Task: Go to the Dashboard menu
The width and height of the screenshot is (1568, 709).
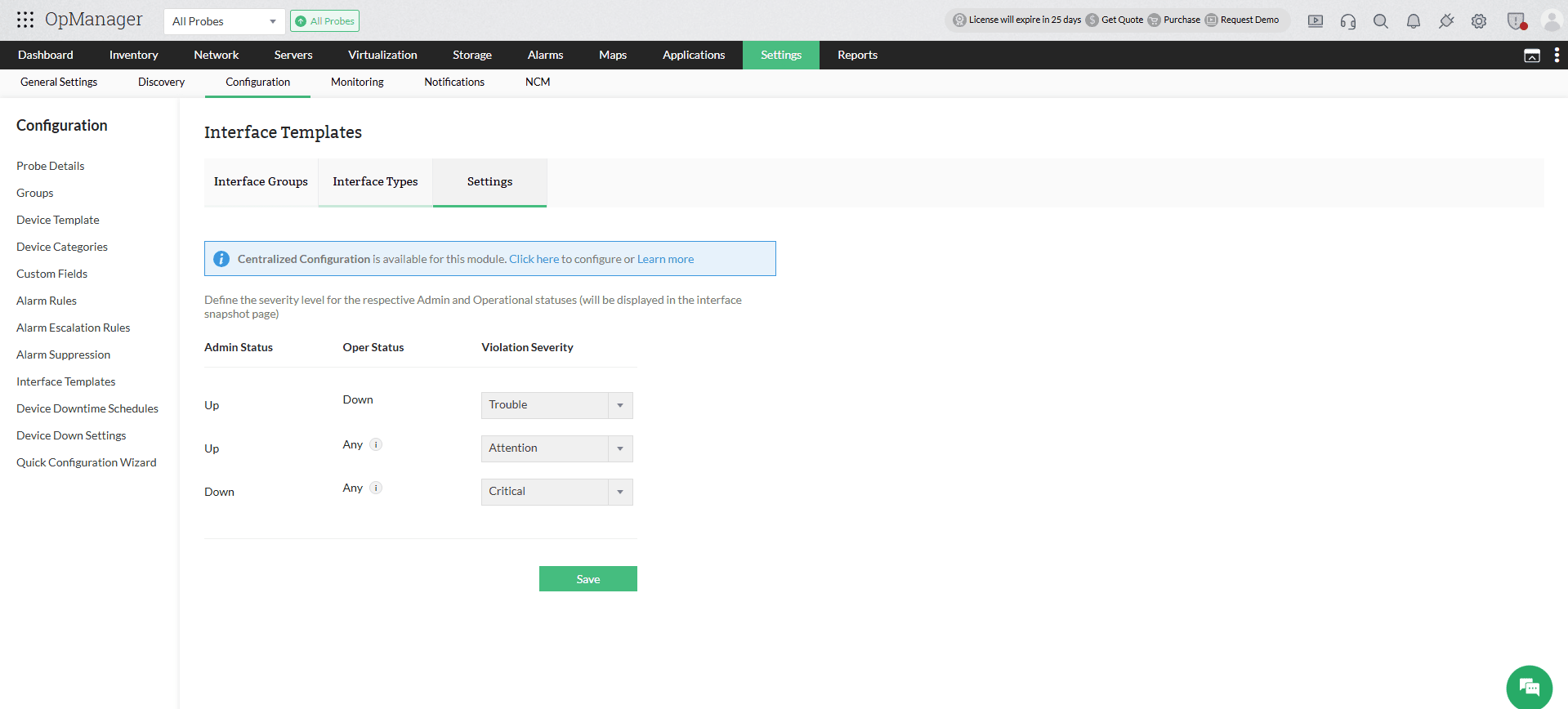Action: [x=46, y=55]
